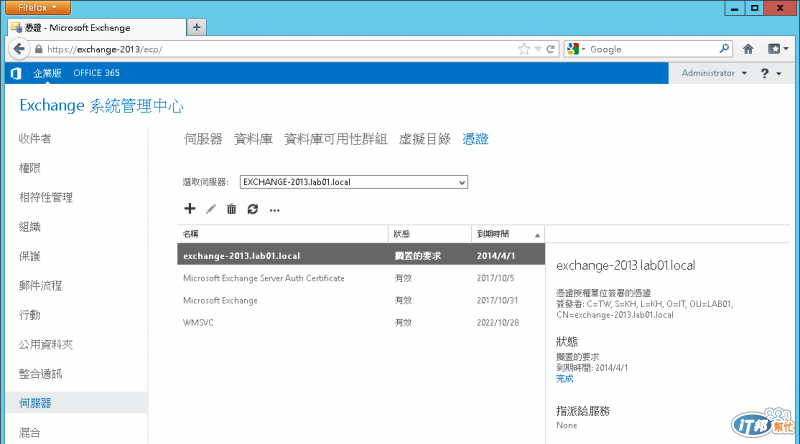
Task: Click the Firefox home icon
Action: click(748, 49)
